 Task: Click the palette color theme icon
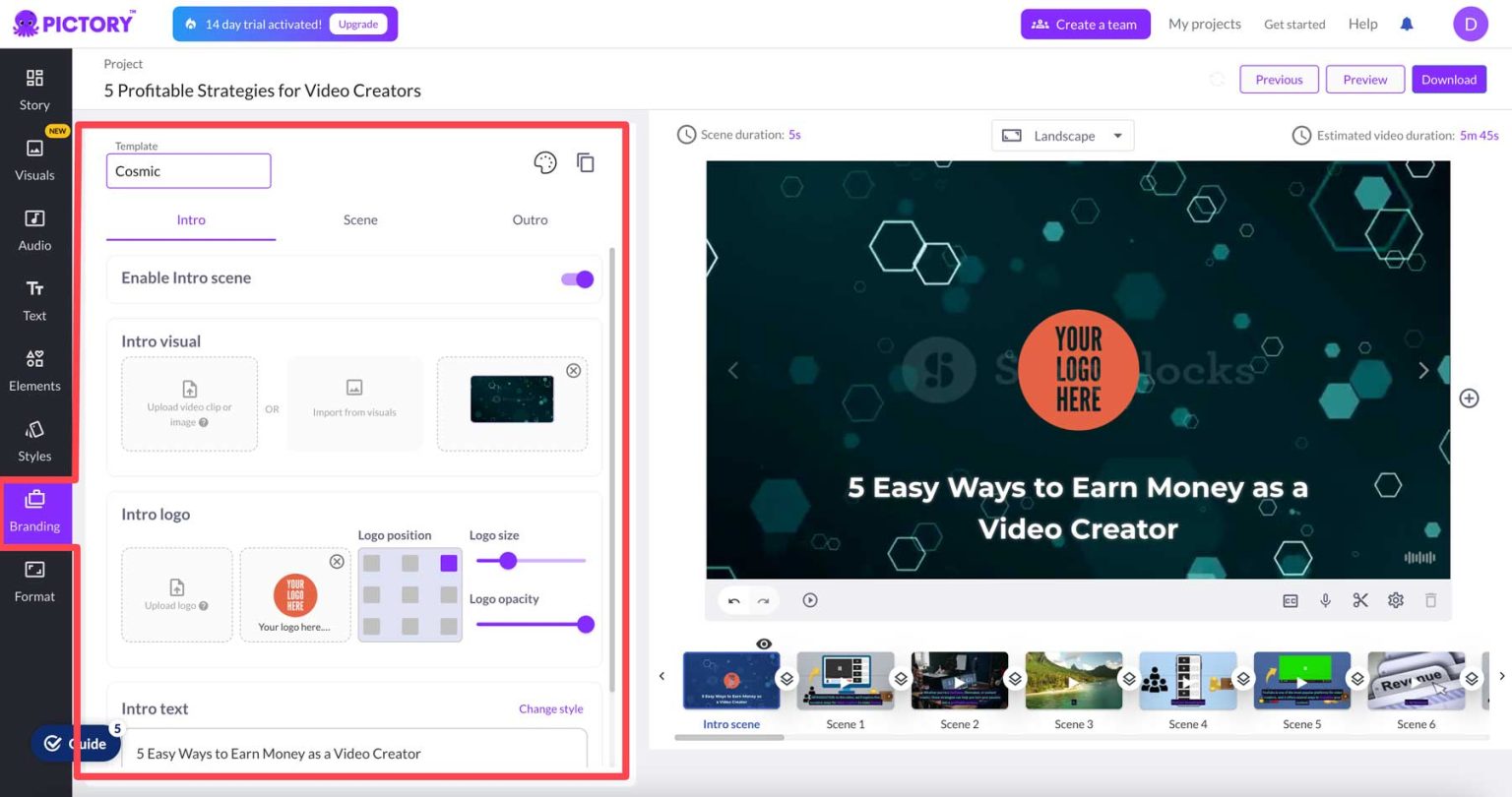coord(545,162)
